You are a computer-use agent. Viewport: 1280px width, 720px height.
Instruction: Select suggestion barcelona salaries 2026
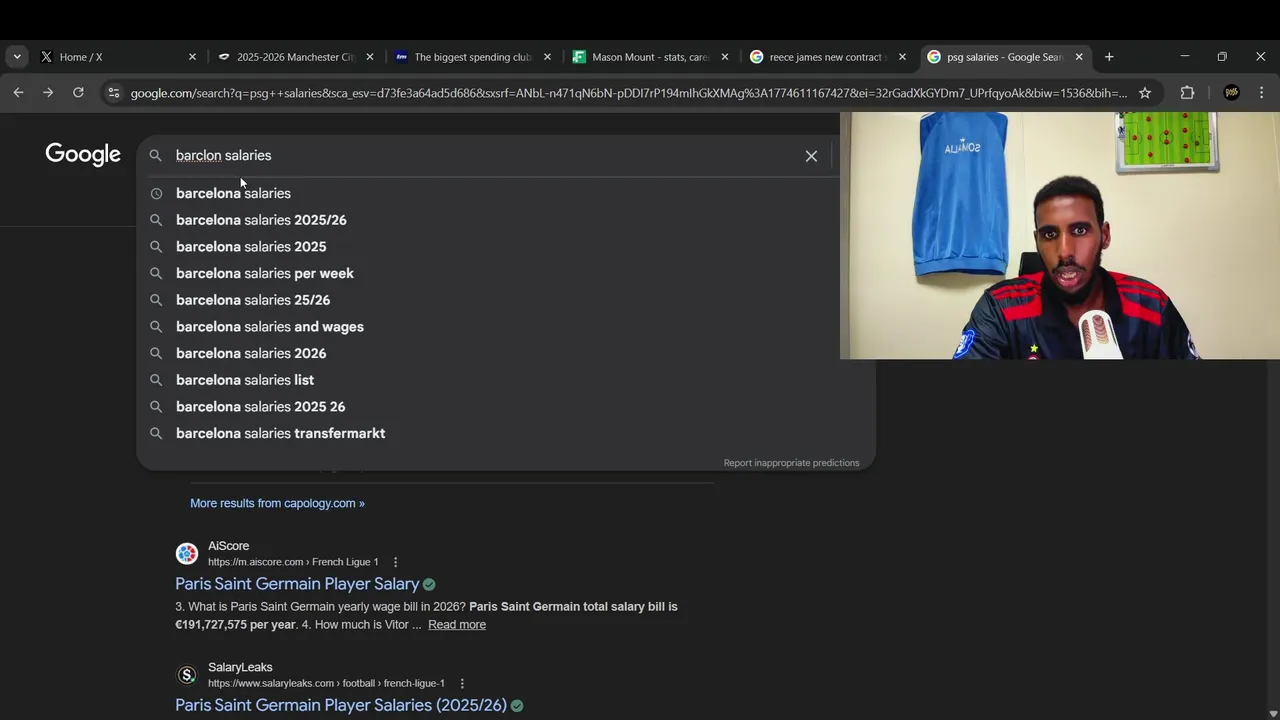point(505,353)
